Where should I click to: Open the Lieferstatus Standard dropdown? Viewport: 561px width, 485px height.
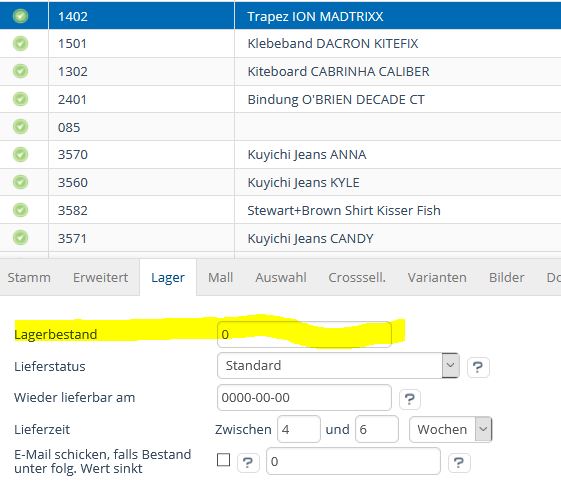[338, 366]
